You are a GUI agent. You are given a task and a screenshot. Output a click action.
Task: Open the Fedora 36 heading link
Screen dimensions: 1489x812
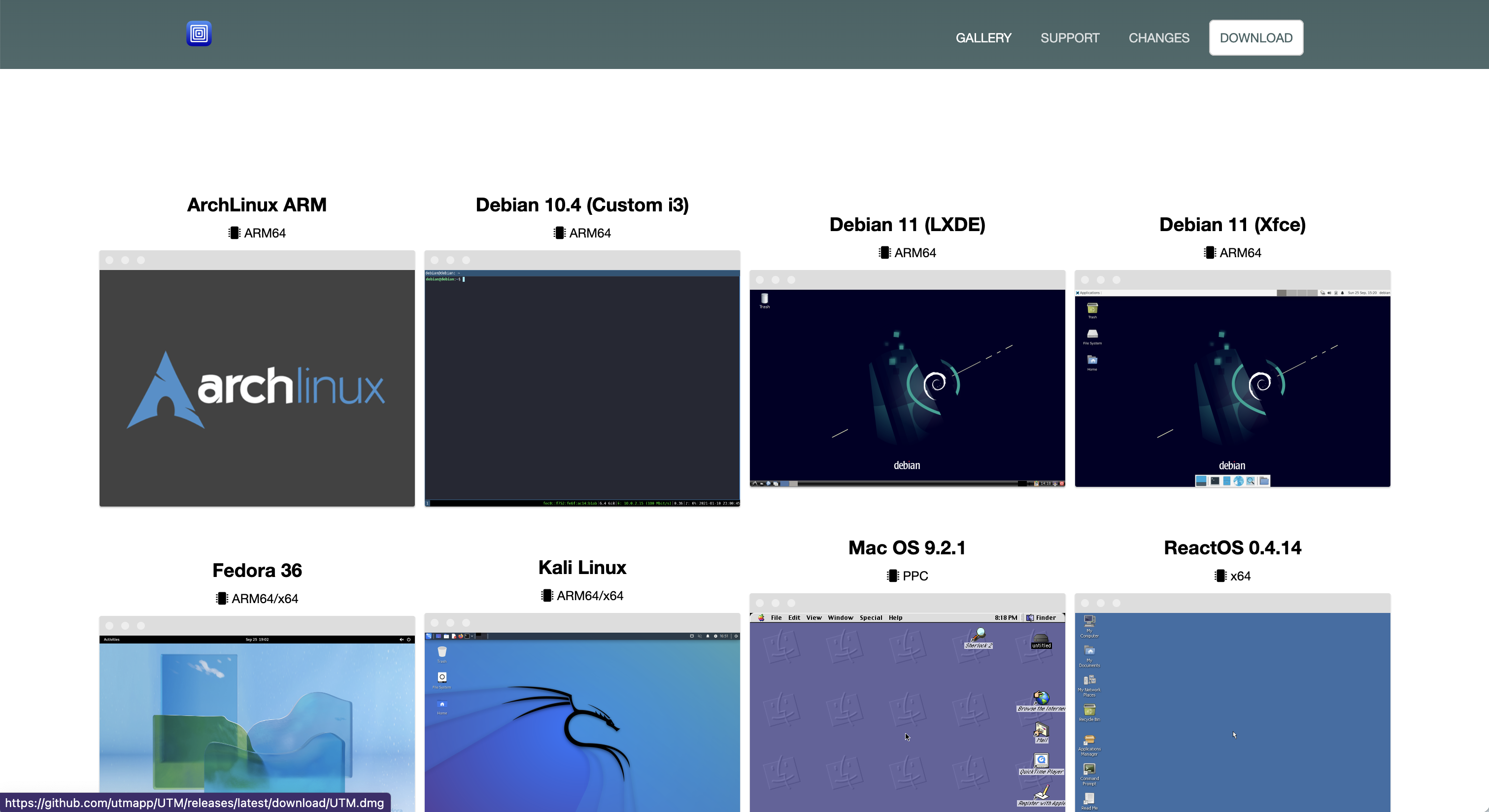click(x=257, y=571)
